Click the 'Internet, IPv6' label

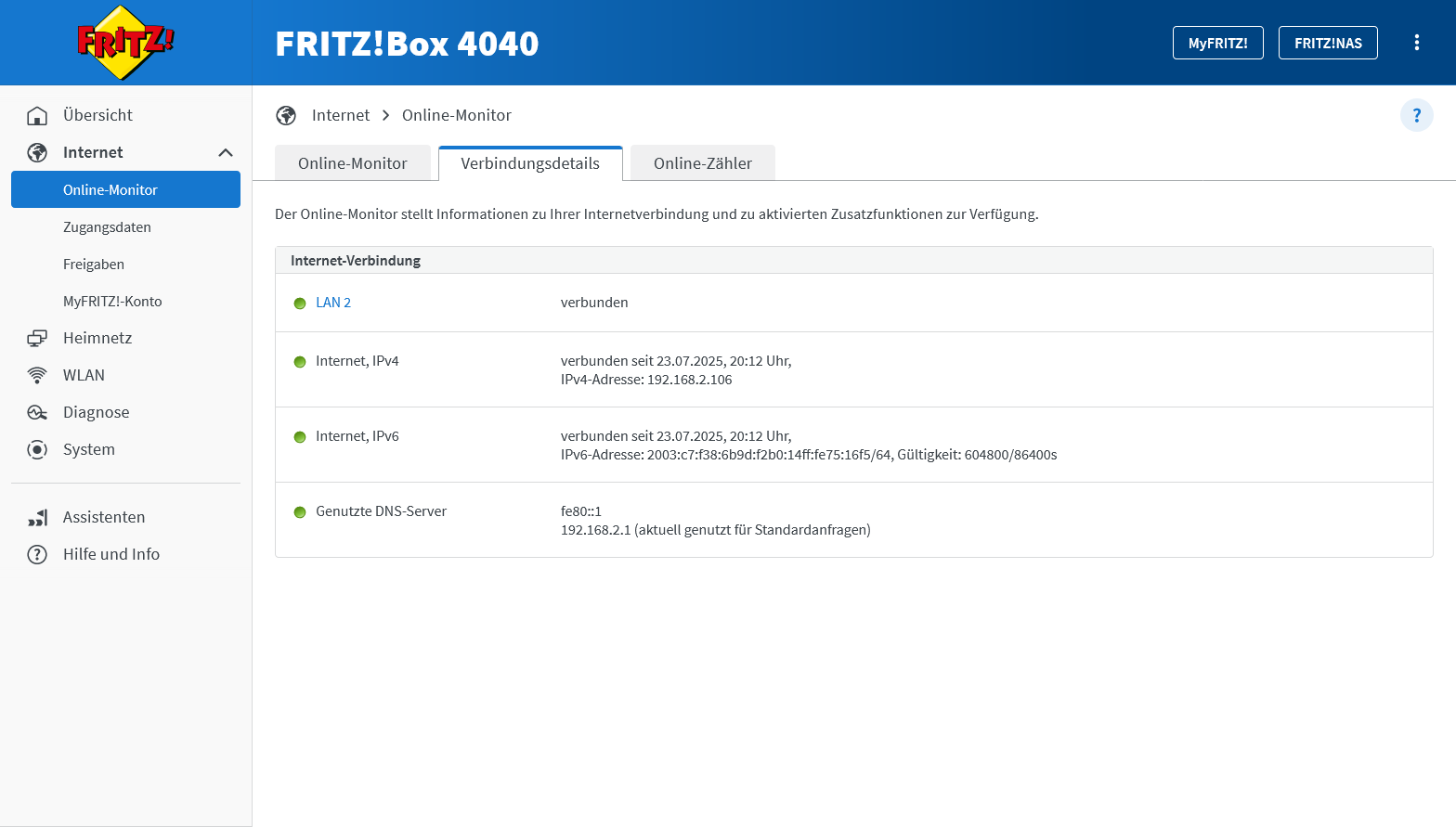357,436
